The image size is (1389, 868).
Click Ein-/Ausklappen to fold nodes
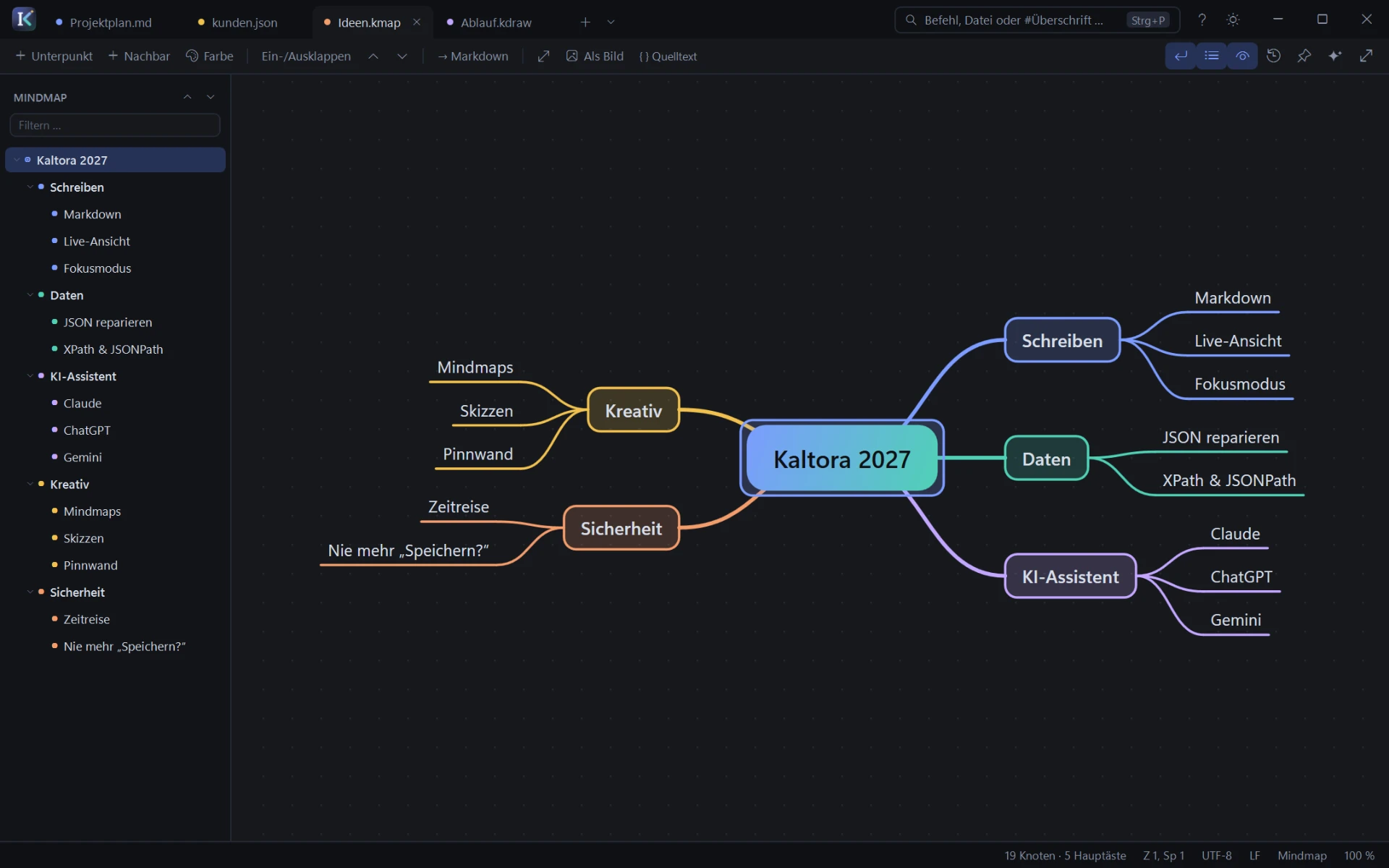pyautogui.click(x=306, y=56)
